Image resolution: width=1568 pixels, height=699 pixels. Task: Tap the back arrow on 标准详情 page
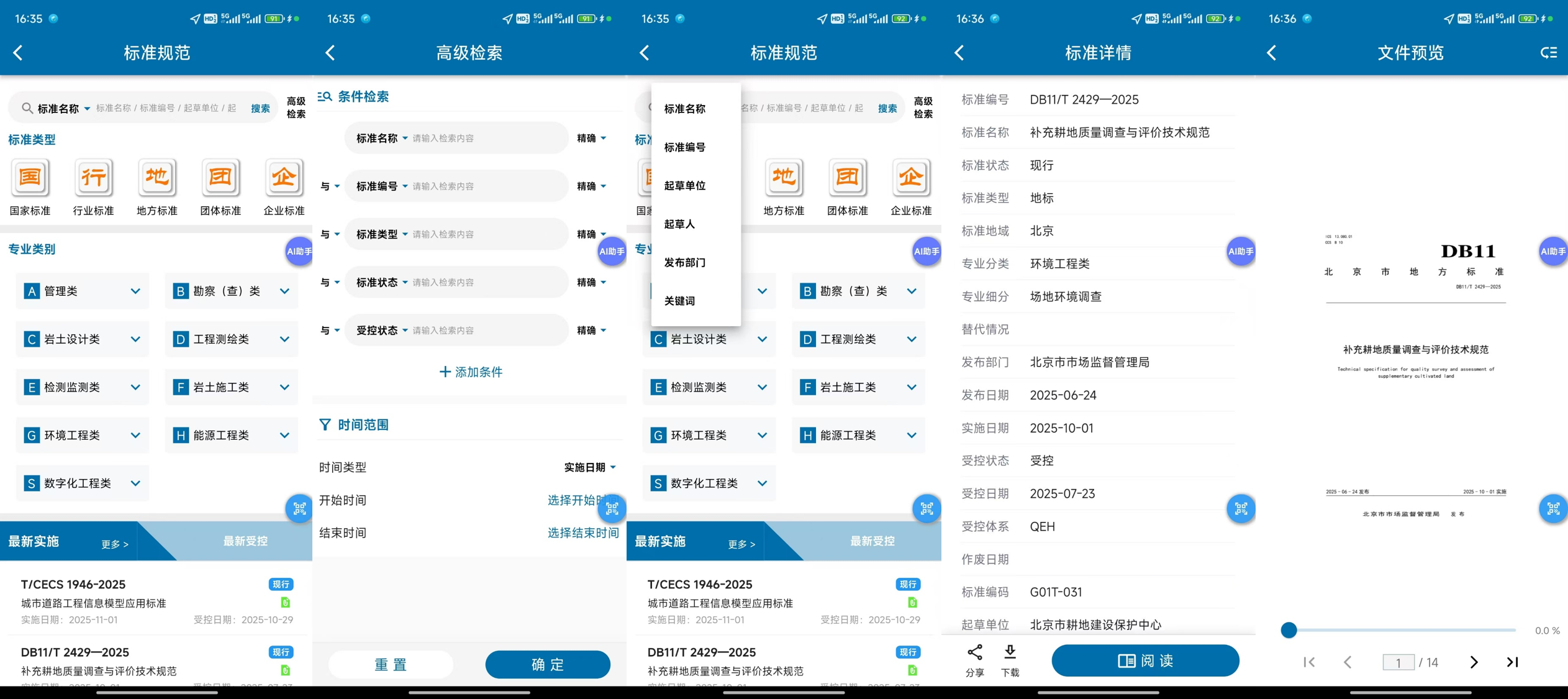tap(958, 53)
